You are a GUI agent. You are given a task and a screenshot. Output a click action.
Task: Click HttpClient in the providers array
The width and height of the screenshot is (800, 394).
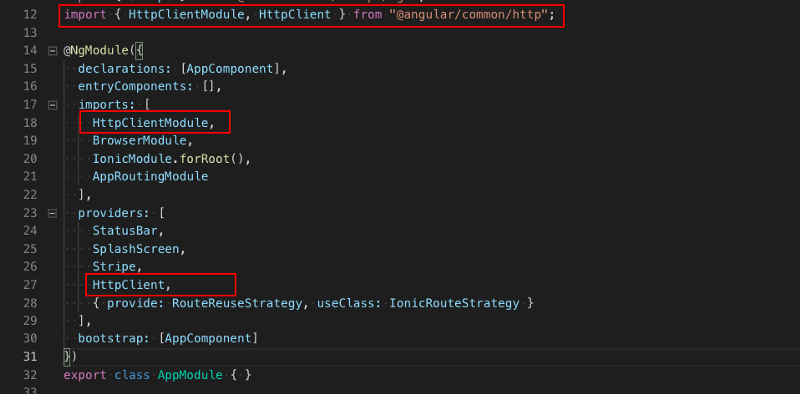click(129, 285)
